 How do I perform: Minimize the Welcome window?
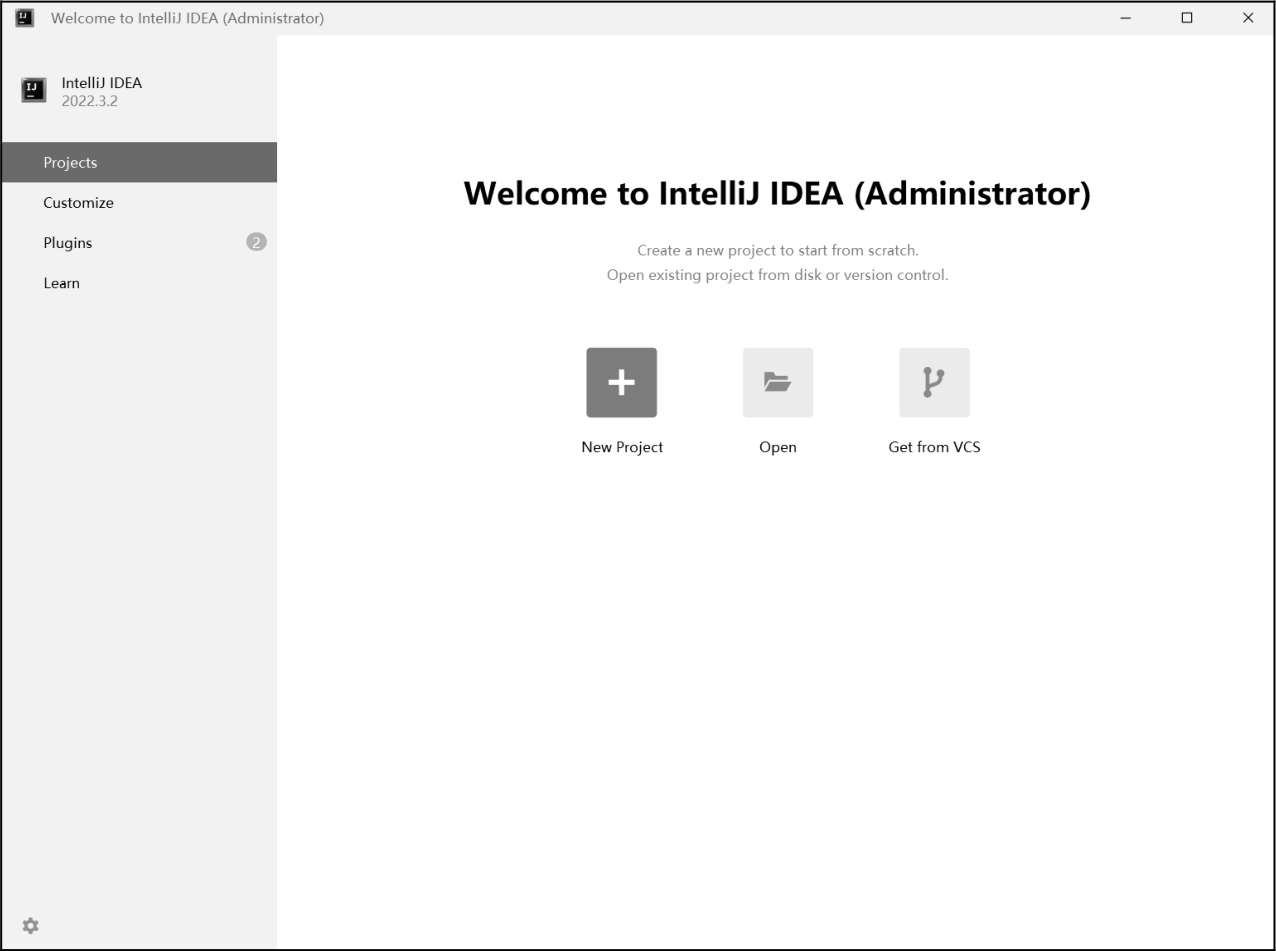tap(1125, 18)
